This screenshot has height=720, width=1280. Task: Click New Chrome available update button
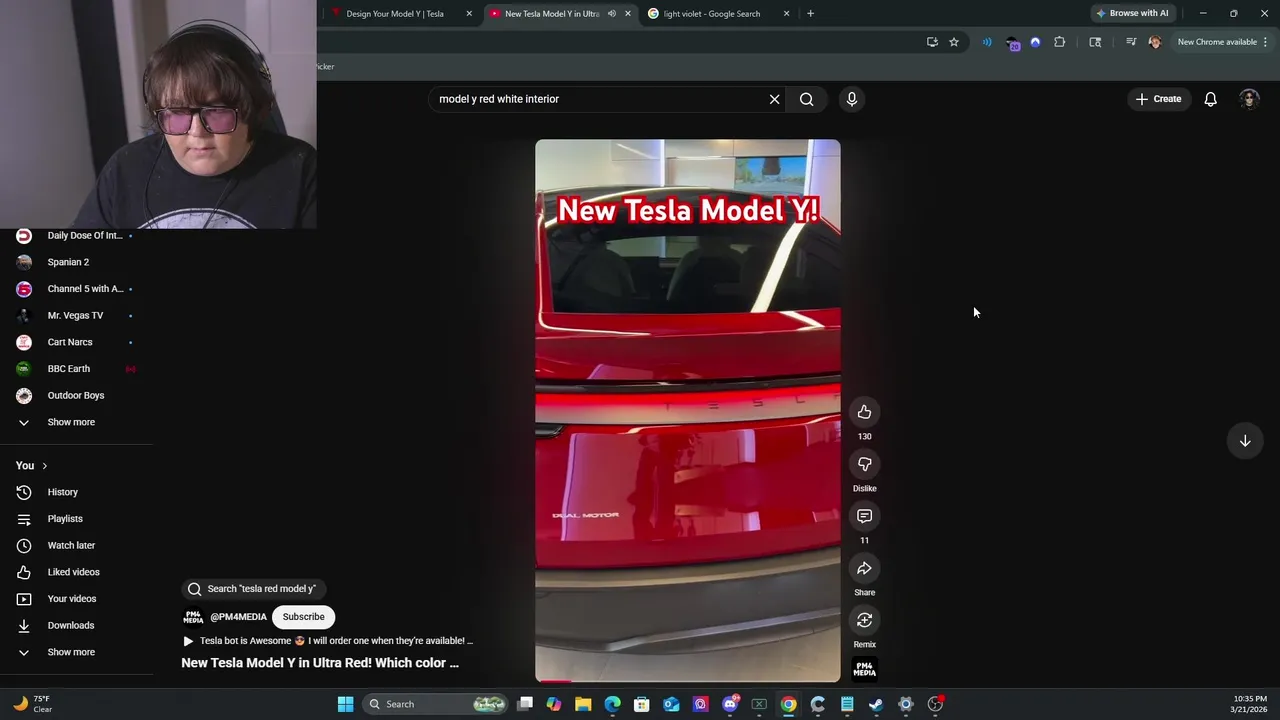pyautogui.click(x=1222, y=42)
